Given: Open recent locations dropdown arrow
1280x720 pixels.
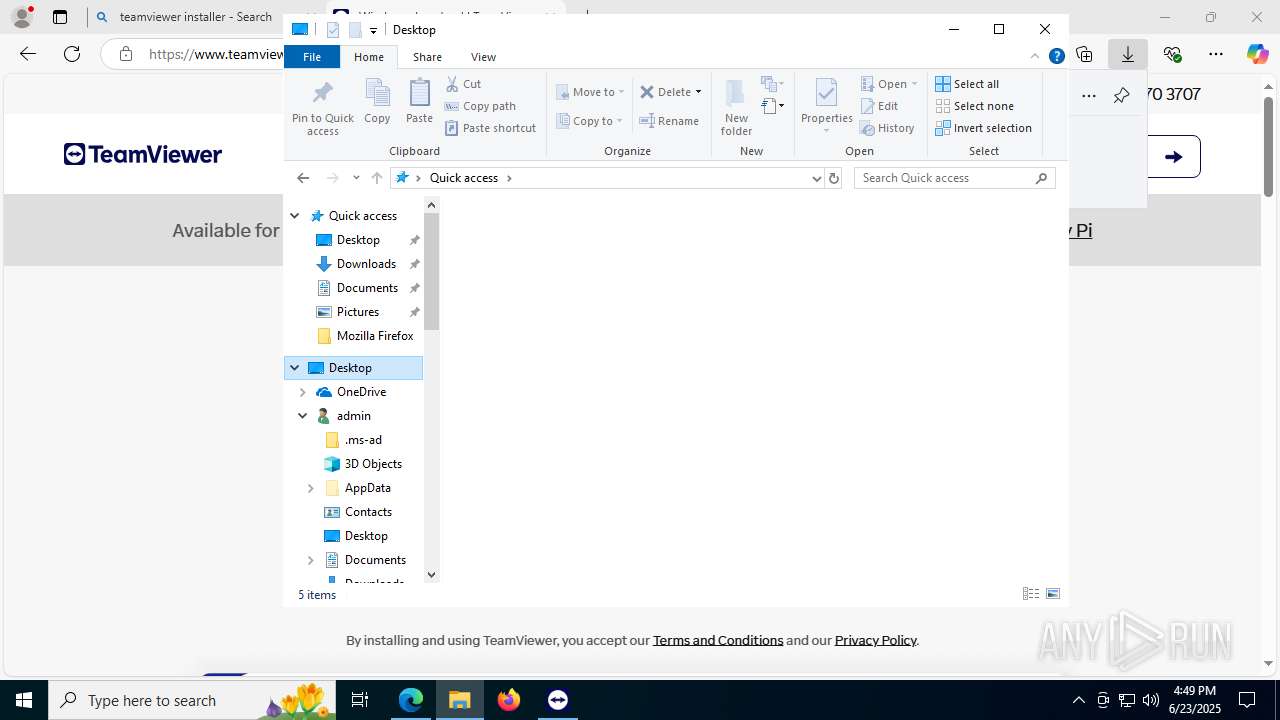Looking at the screenshot, I should 356,178.
